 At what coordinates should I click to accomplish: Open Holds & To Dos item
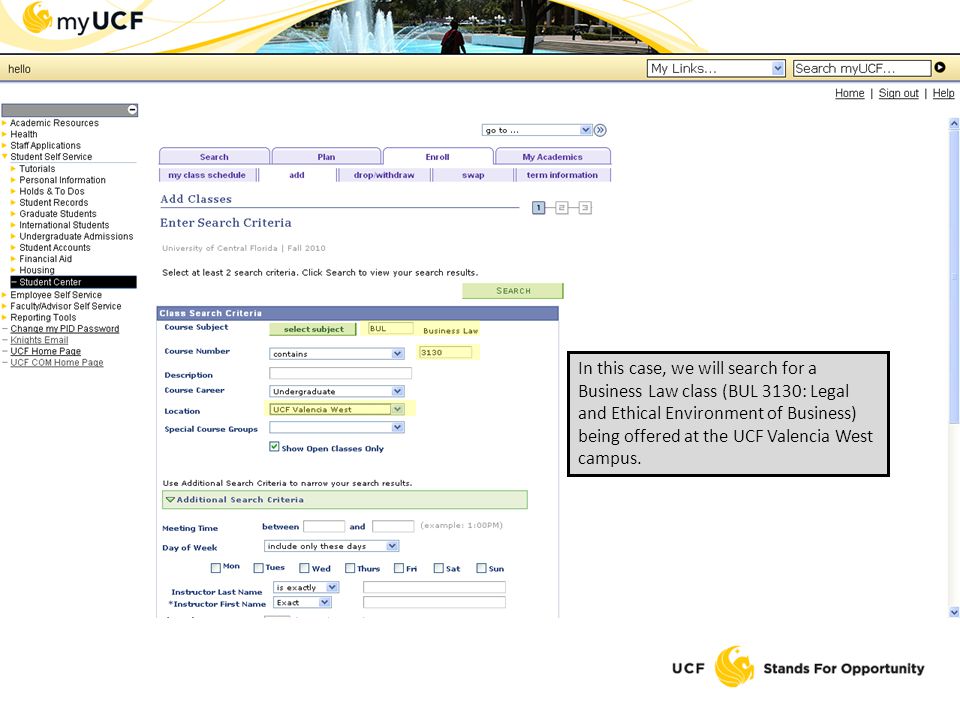(x=51, y=191)
